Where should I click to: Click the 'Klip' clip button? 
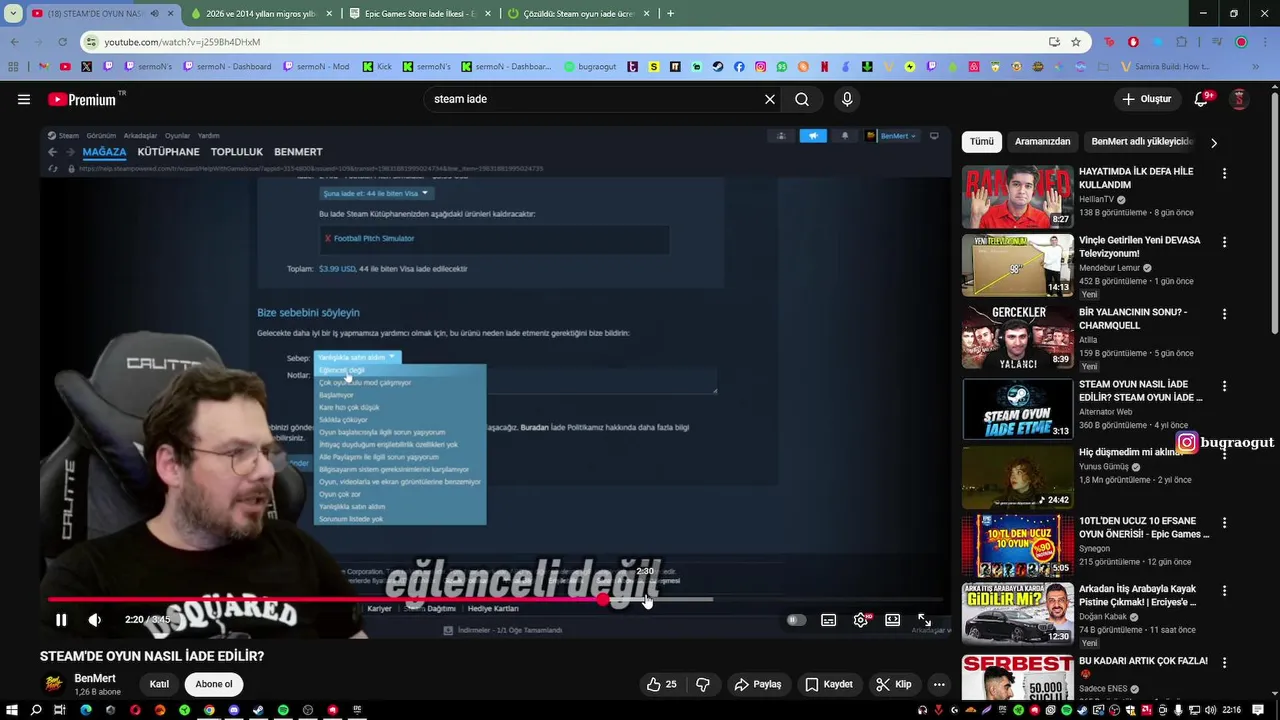pos(893,684)
